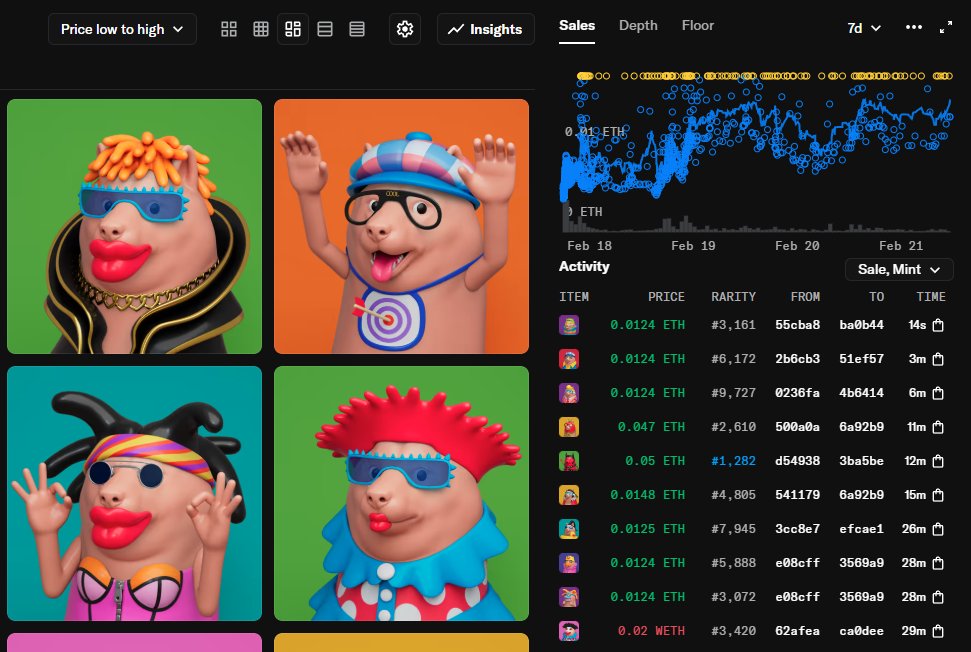Screen dimensions: 971x652
Task: Open the Price low to high sort dropdown
Action: point(122,29)
